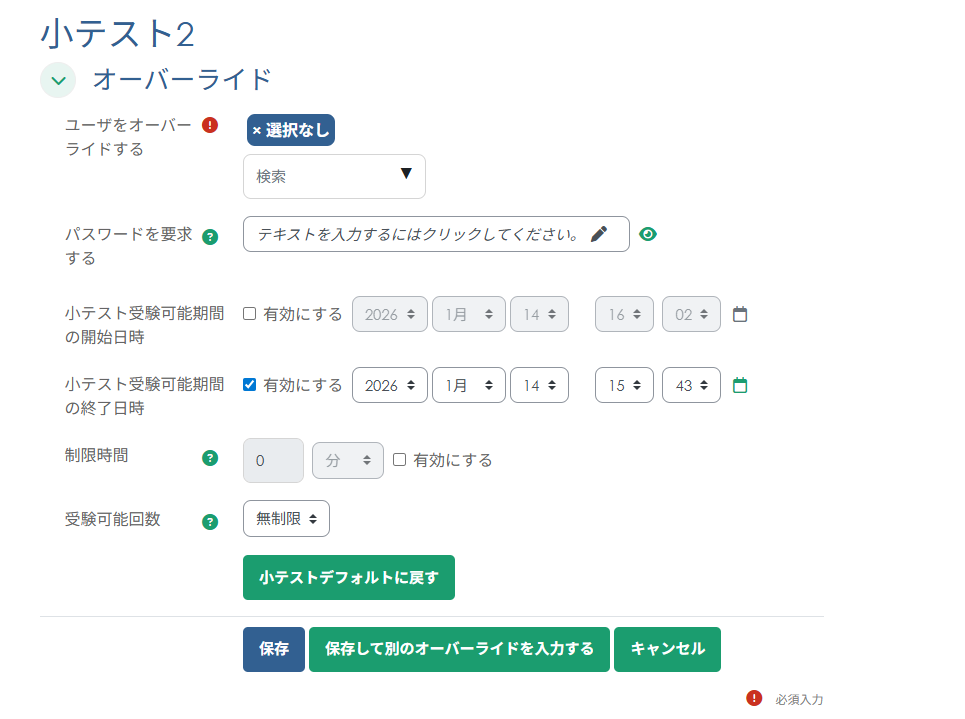The image size is (965, 719).
Task: Open the 2026 year dropdown in the 終了日時 row
Action: pyautogui.click(x=389, y=384)
